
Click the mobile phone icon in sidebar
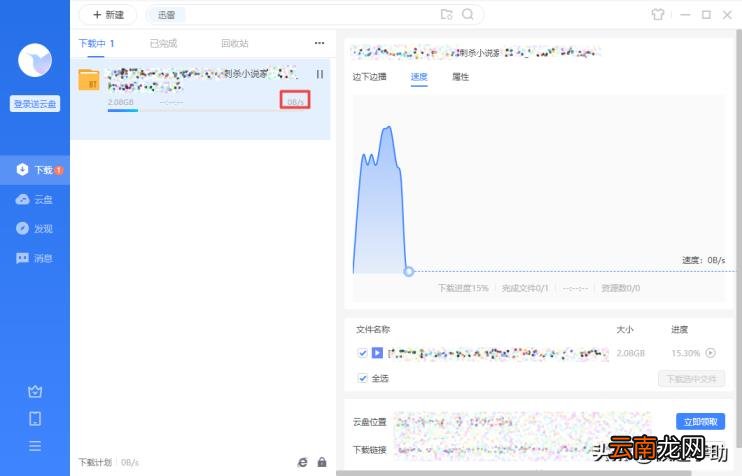35,419
